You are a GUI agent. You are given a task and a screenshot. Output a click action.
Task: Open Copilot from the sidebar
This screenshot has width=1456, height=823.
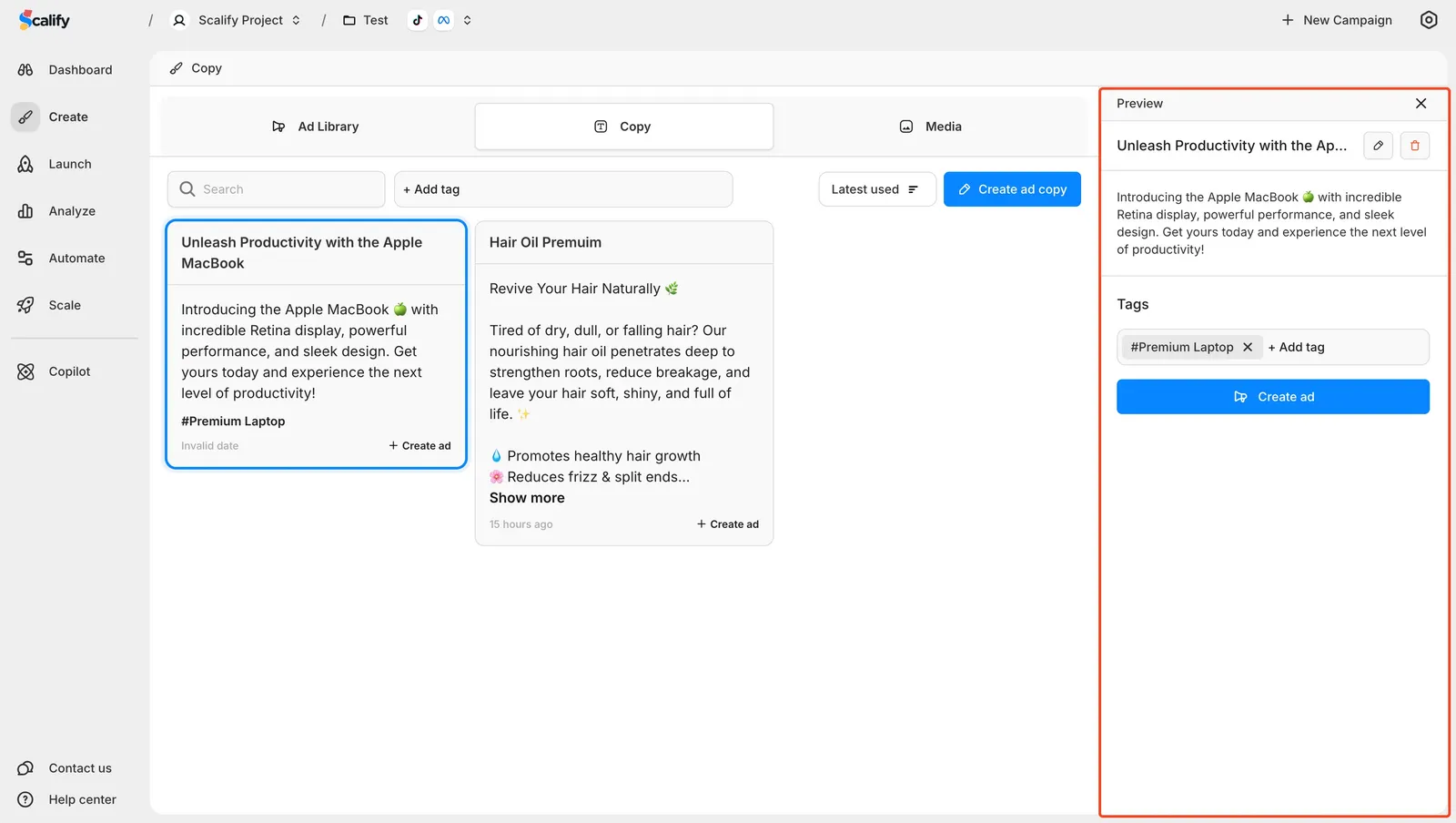69,371
